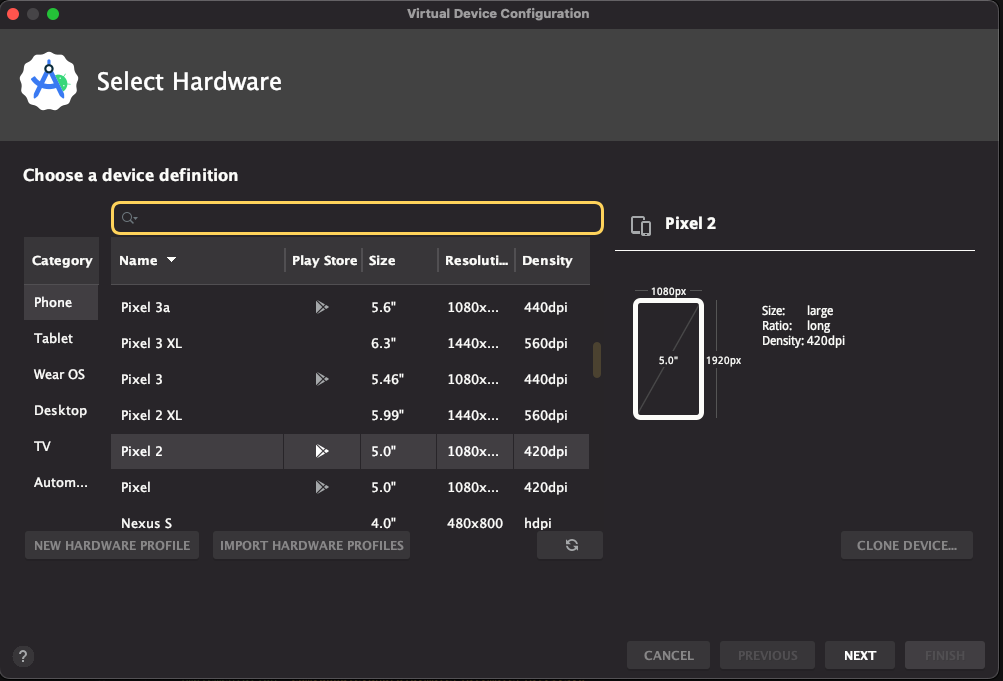This screenshot has width=1003, height=681.
Task: Select the Pixel 2 device name
Action: coord(141,451)
